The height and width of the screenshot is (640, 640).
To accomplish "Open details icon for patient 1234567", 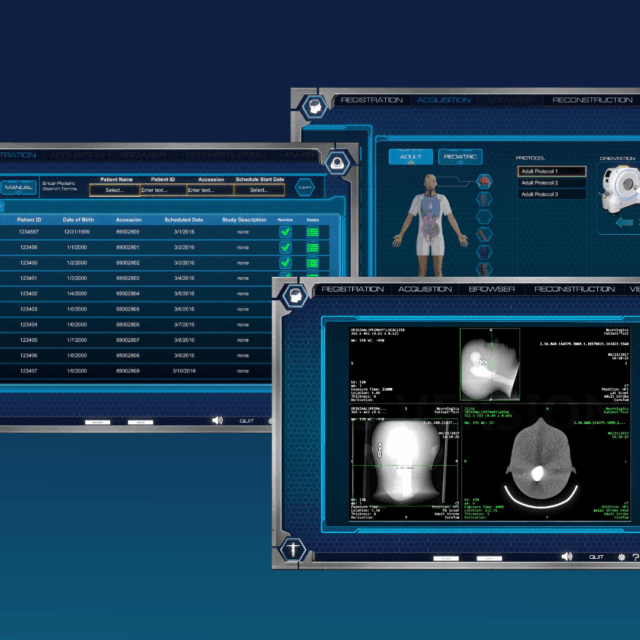I will tap(312, 232).
